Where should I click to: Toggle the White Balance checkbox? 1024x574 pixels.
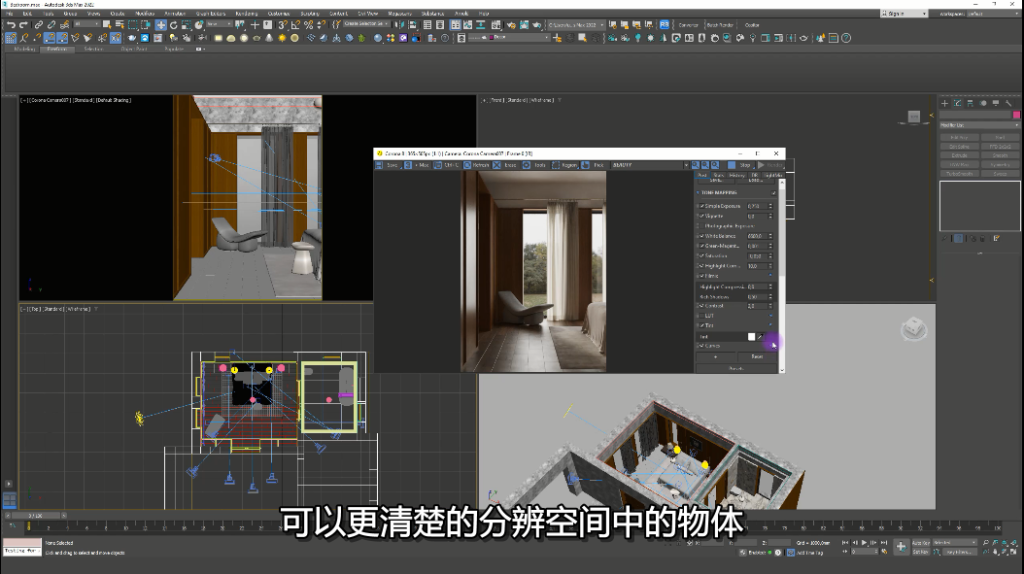(x=701, y=236)
